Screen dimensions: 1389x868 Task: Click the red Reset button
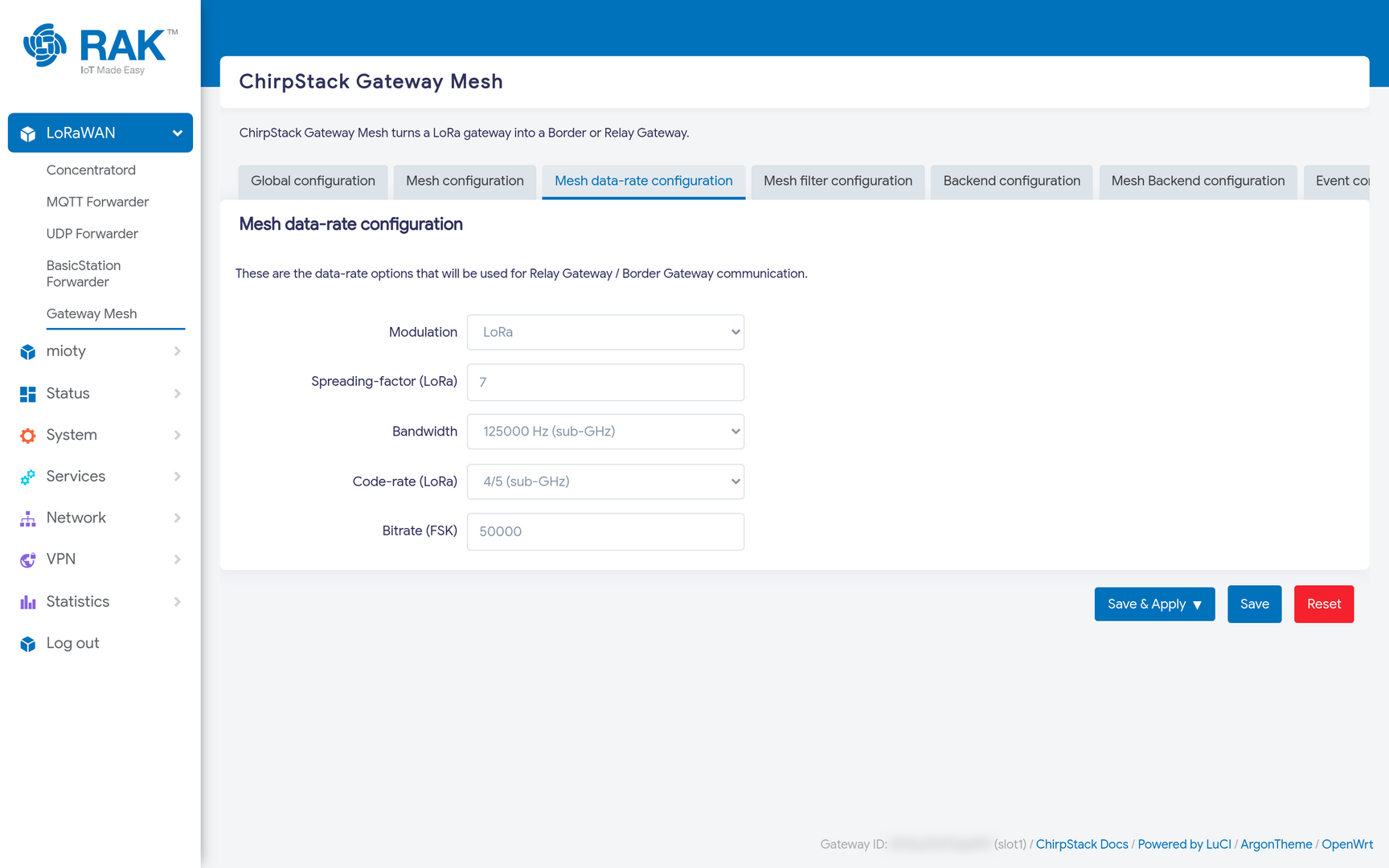[x=1323, y=604]
